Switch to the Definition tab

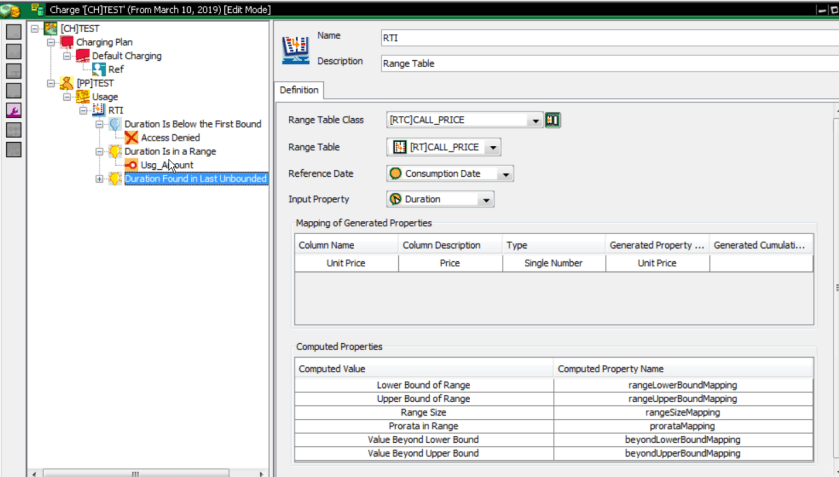(299, 90)
